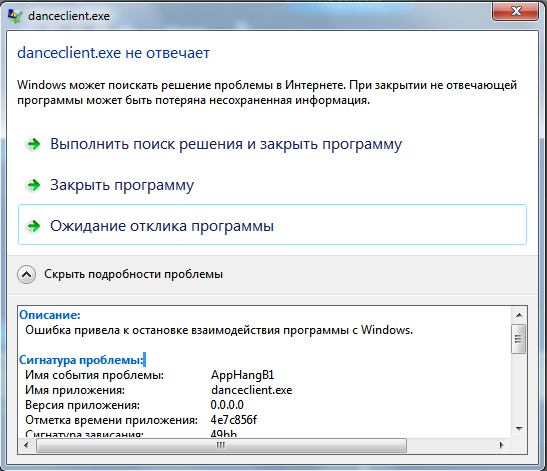547x471 pixels.
Task: Click the Имя приложения: label
Action: point(75,390)
